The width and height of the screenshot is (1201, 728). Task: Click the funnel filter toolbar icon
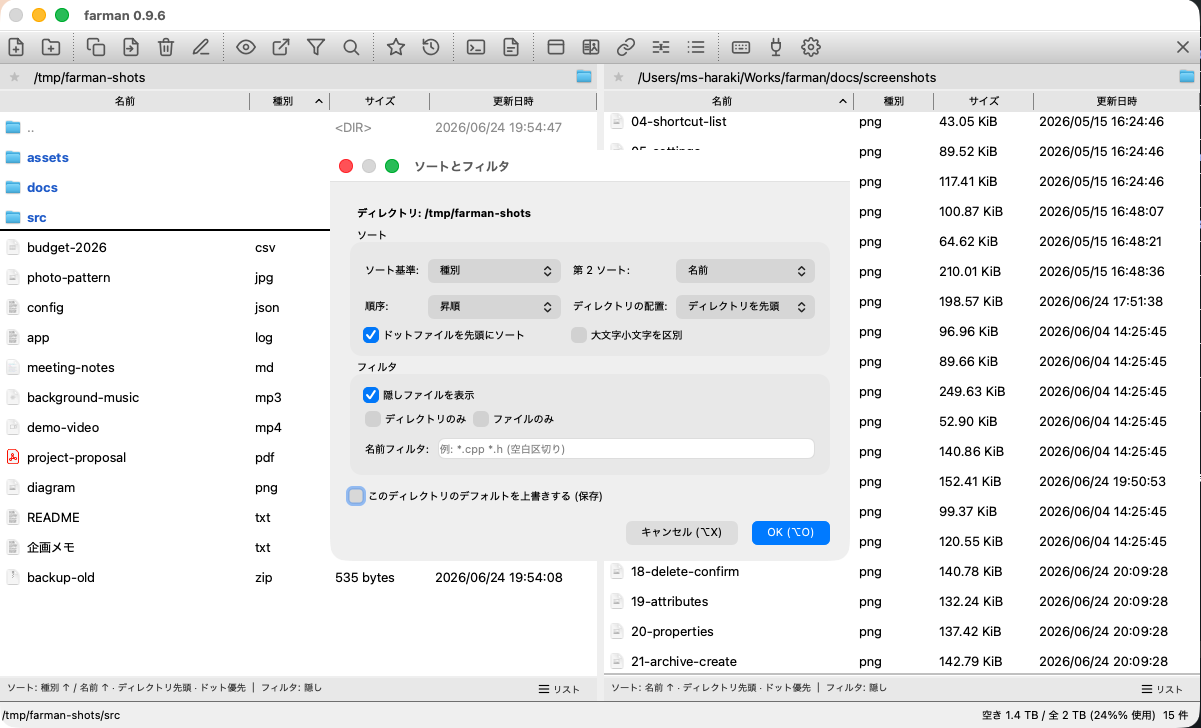(x=316, y=47)
